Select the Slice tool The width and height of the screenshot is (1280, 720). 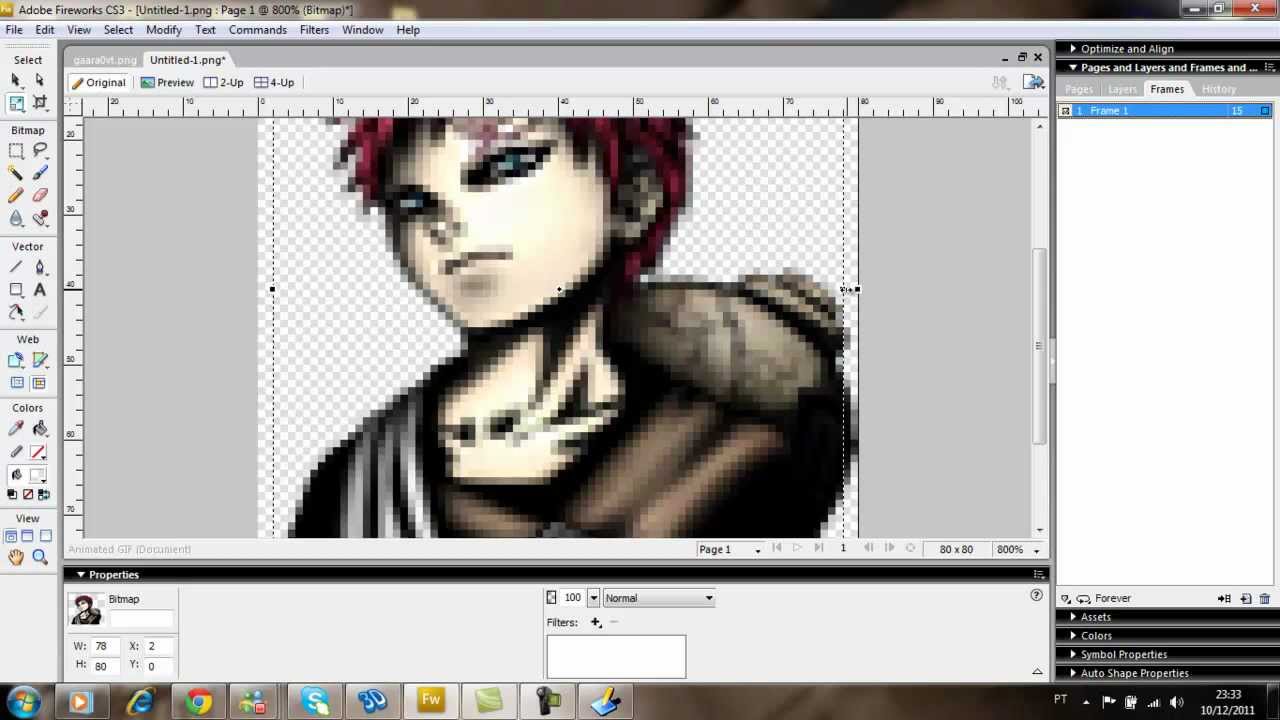[40, 360]
